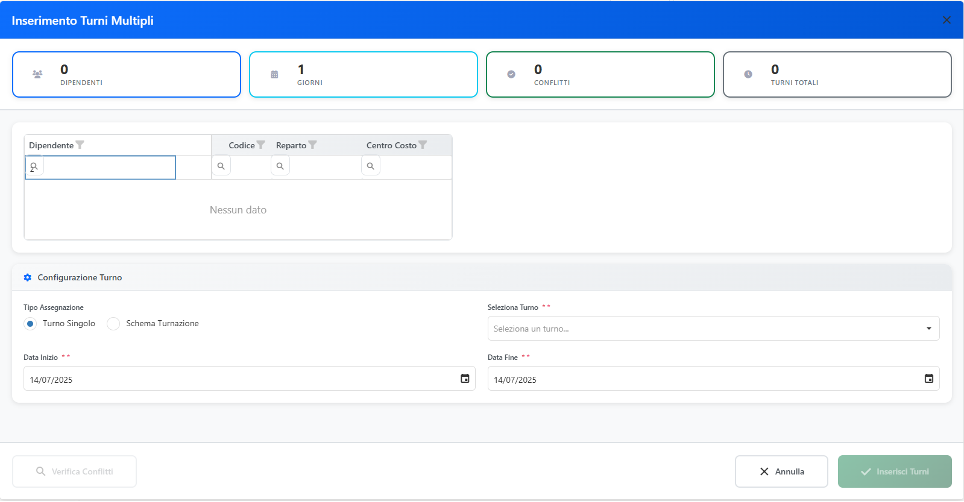
Task: Select the Schema Turnazione radio option
Action: point(113,324)
